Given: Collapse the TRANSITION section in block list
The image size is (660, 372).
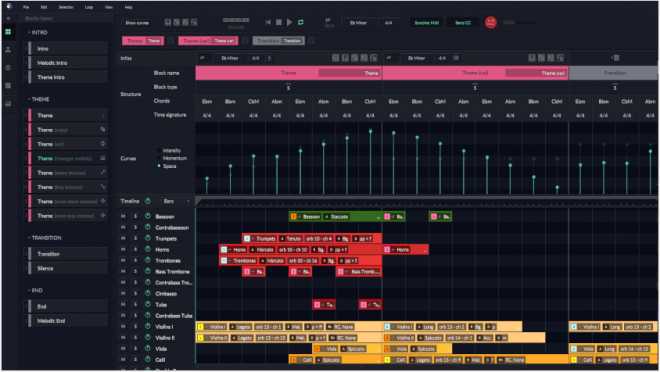Looking at the screenshot, I should [29, 238].
